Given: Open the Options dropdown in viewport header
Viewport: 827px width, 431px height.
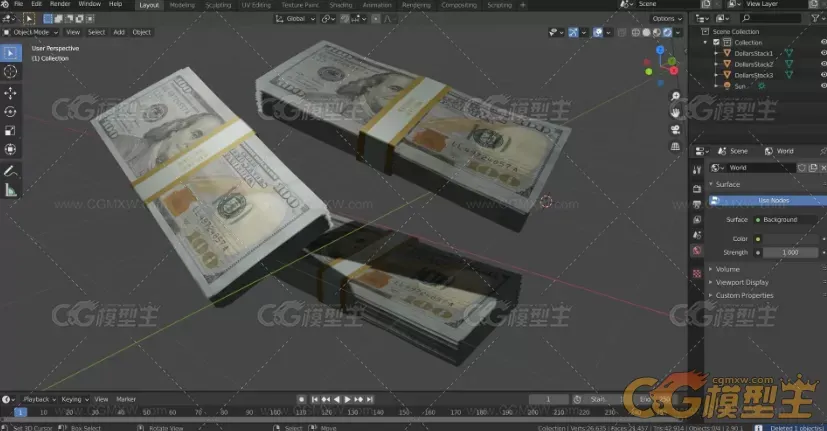Looking at the screenshot, I should (667, 19).
